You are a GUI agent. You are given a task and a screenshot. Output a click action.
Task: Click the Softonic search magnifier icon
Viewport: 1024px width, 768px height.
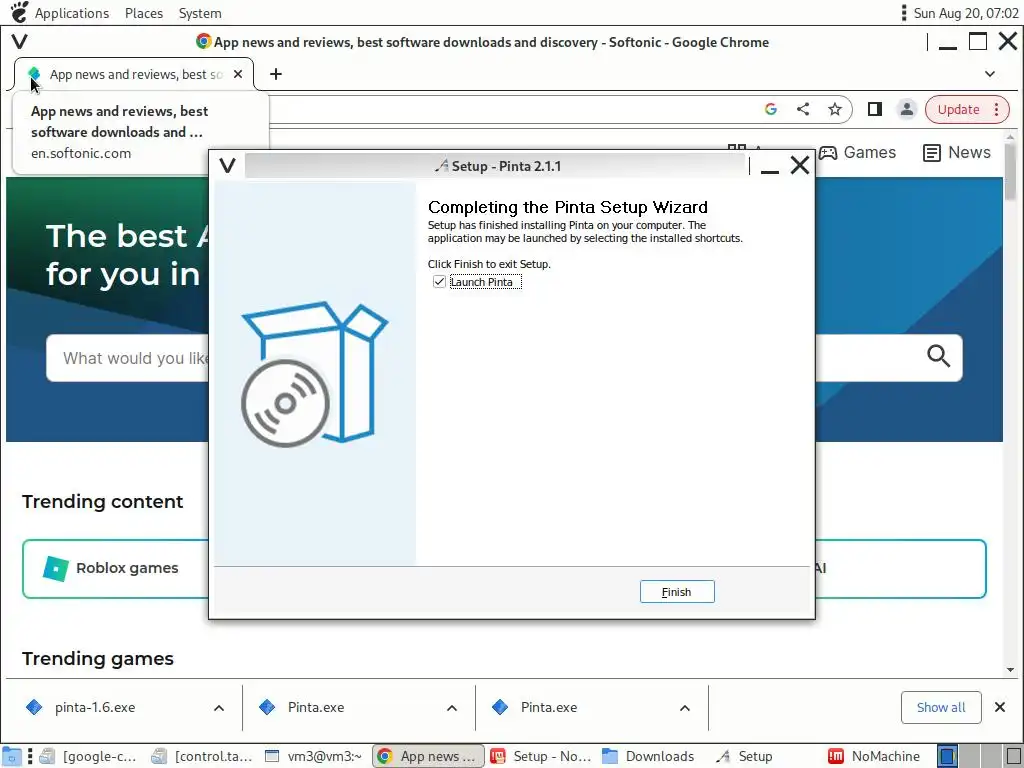(938, 357)
